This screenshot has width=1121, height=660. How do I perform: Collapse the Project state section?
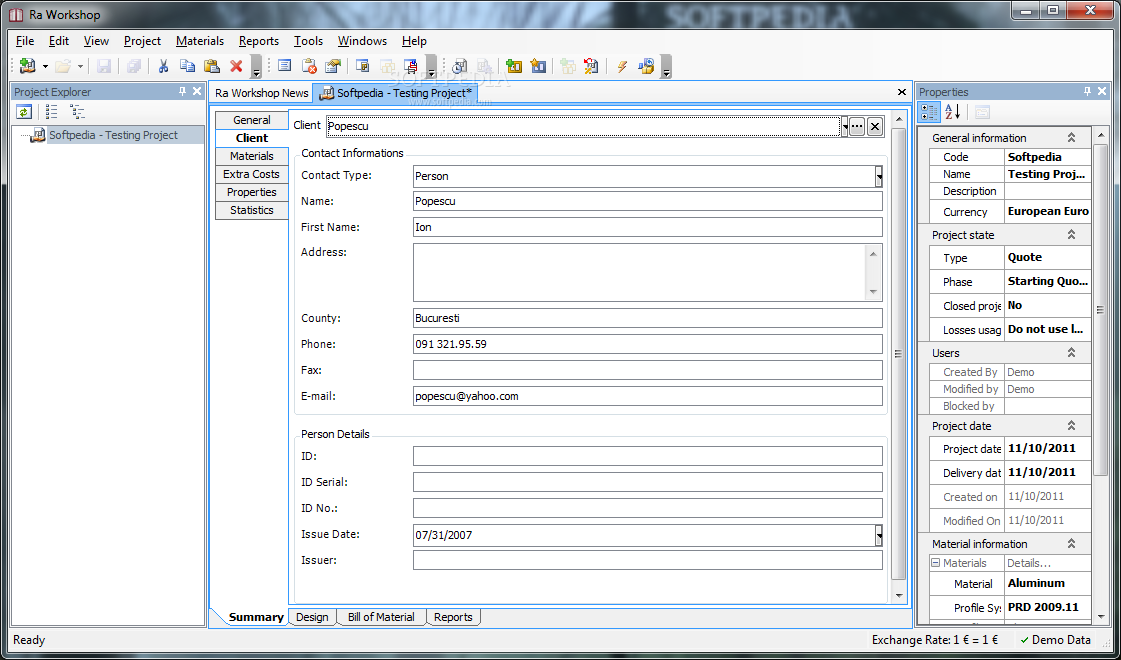pyautogui.click(x=1071, y=235)
